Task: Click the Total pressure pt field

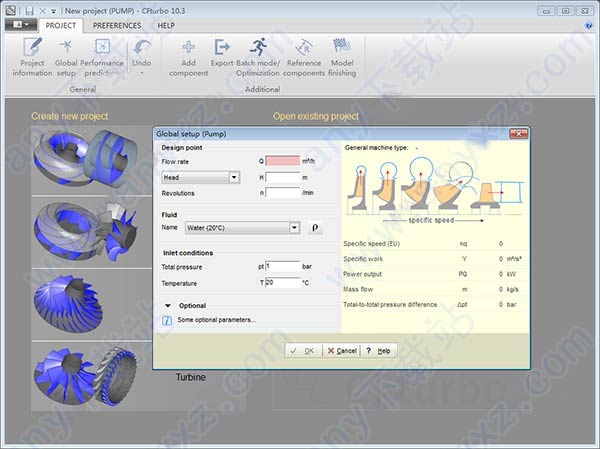Action: (282, 266)
